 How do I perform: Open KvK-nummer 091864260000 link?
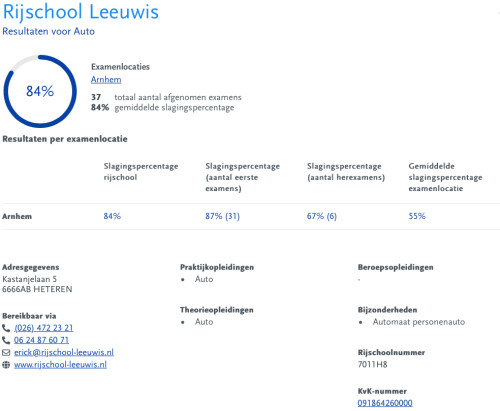(x=385, y=403)
